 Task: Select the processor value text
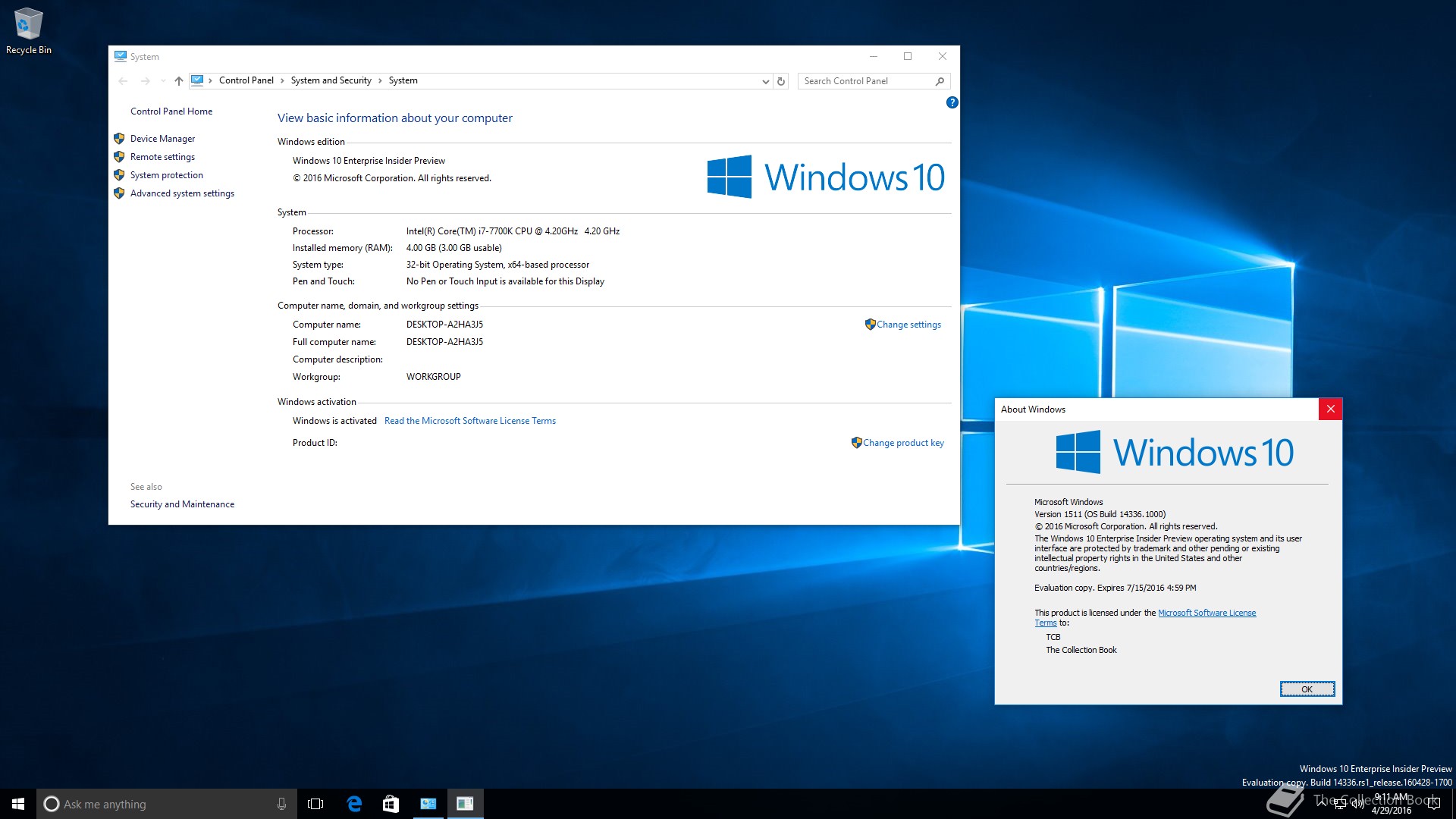[513, 231]
